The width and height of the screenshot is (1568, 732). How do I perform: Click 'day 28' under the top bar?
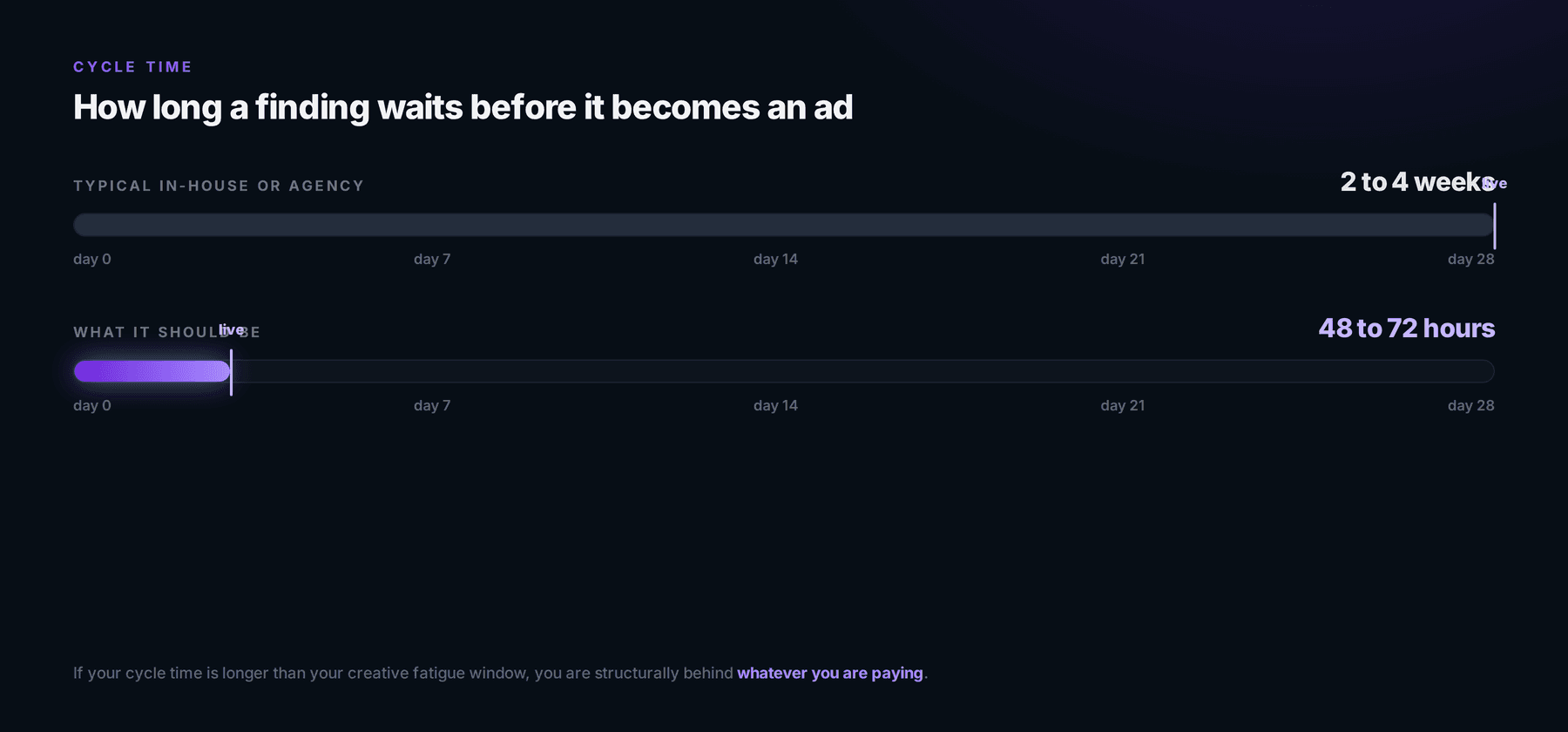pos(1471,259)
